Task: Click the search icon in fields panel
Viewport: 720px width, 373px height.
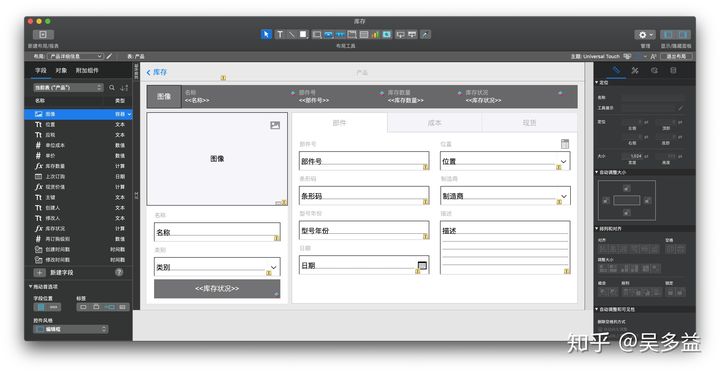Action: pos(112,87)
